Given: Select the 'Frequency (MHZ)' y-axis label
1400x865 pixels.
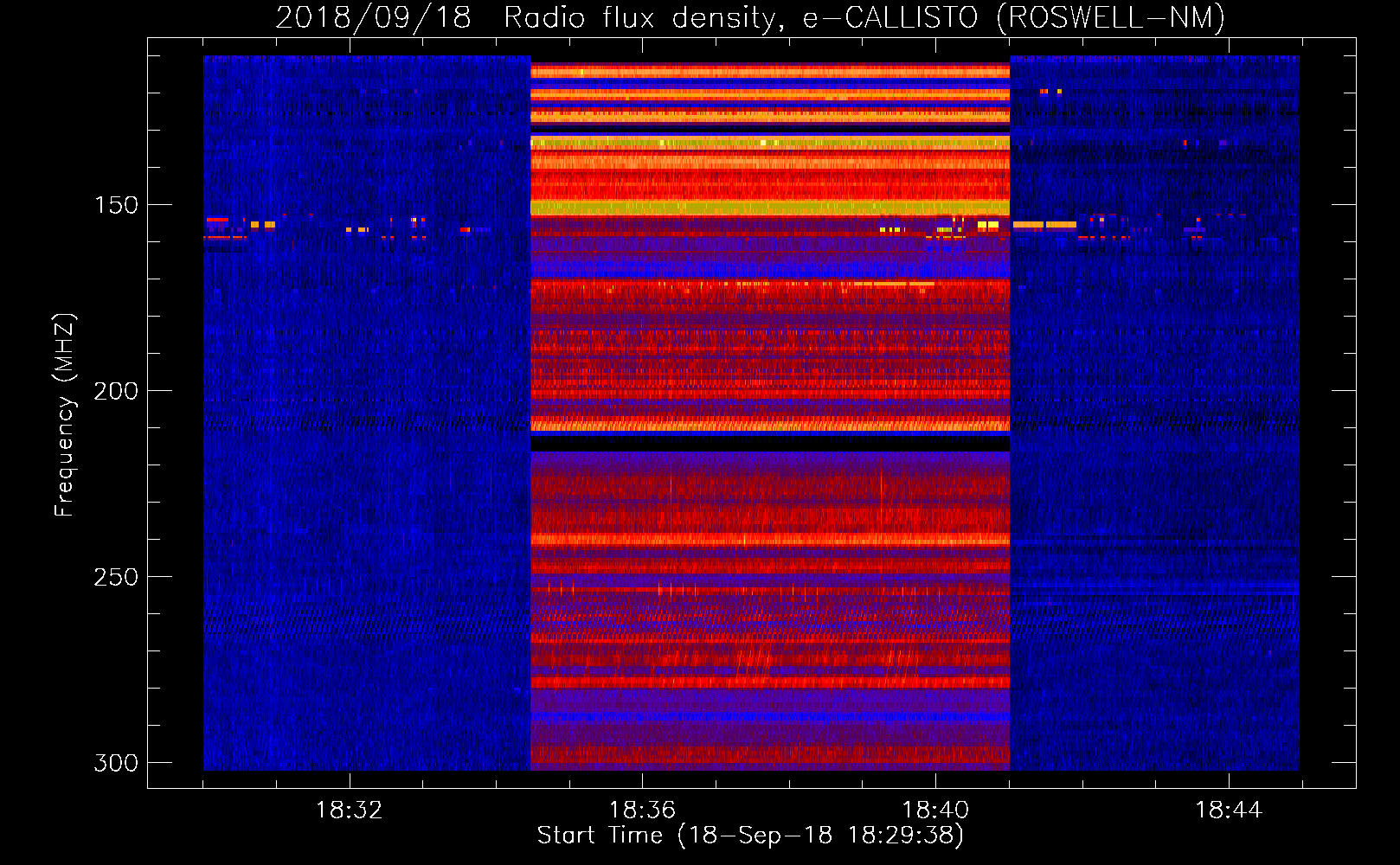Looking at the screenshot, I should [x=64, y=415].
